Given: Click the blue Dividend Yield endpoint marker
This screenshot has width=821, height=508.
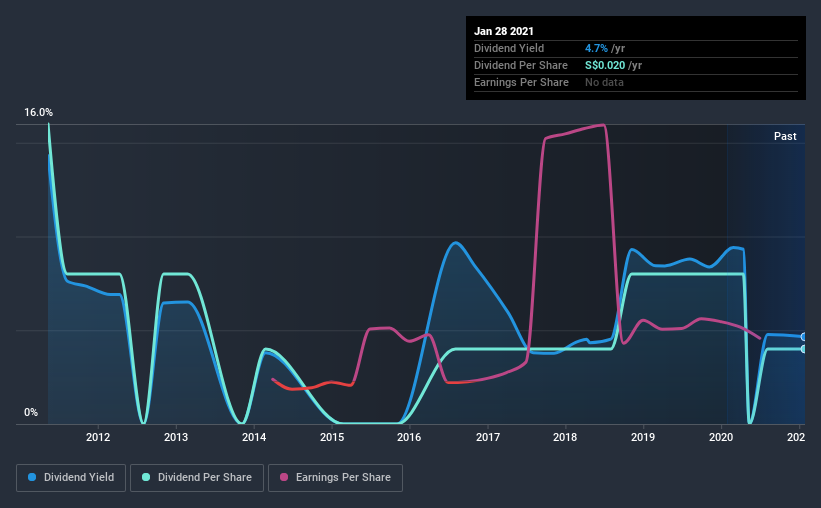Looking at the screenshot, I should coord(803,337).
